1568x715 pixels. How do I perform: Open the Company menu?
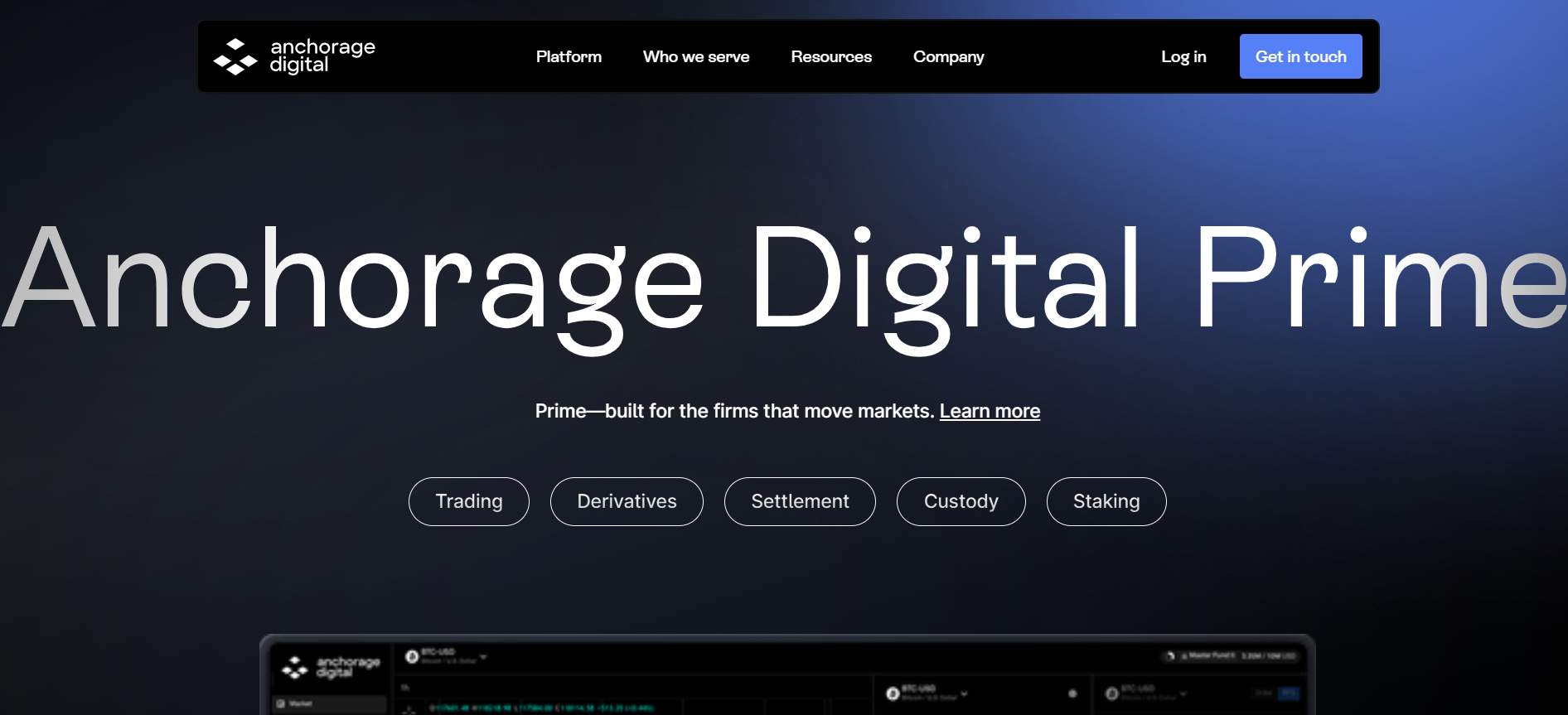point(949,56)
